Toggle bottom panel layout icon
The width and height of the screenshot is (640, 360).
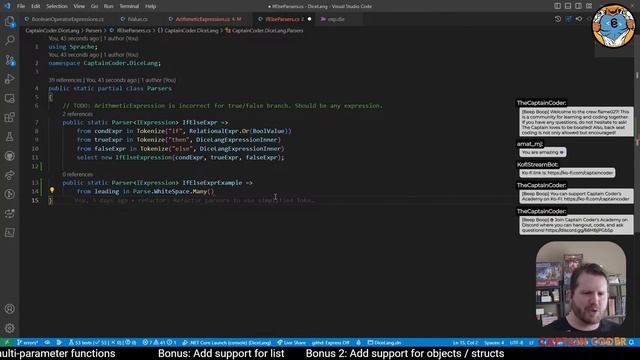(x=568, y=6)
